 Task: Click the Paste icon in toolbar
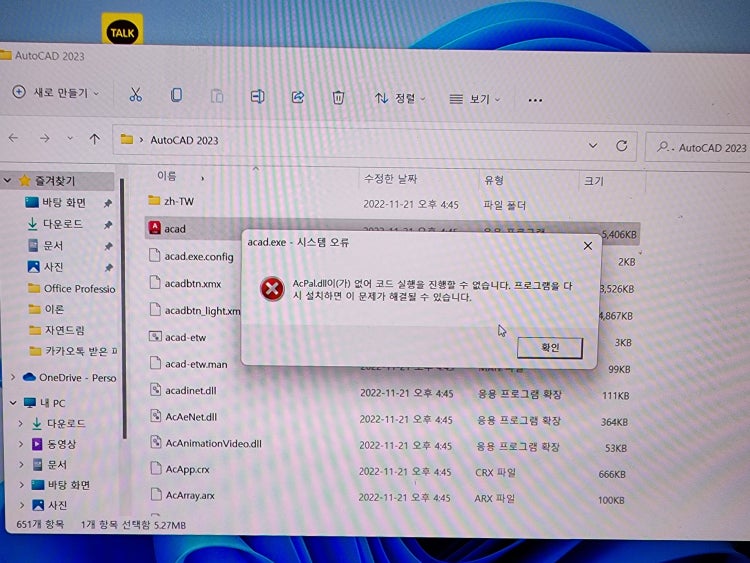point(217,96)
